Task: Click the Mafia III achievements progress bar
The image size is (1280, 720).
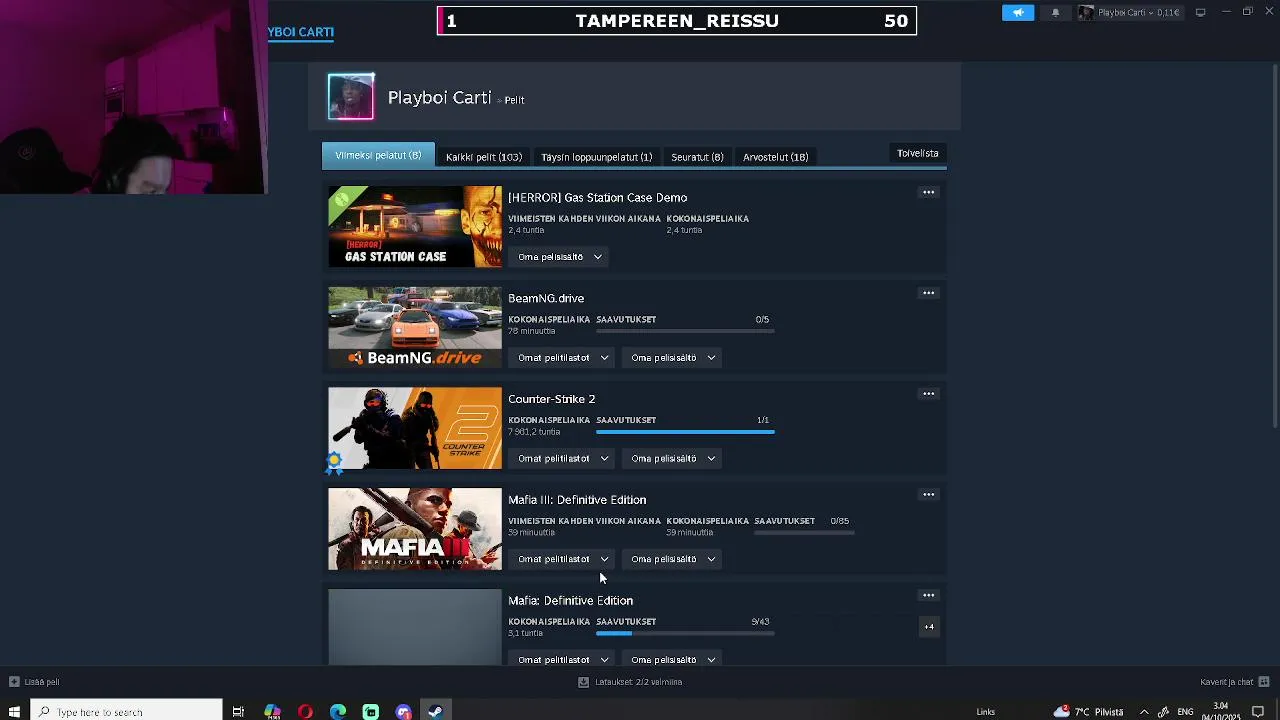Action: pos(804,533)
